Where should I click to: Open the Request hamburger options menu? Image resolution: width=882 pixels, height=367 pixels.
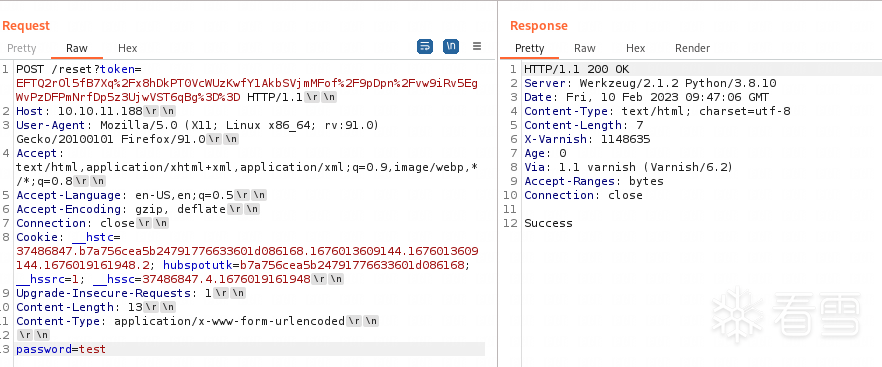click(477, 47)
